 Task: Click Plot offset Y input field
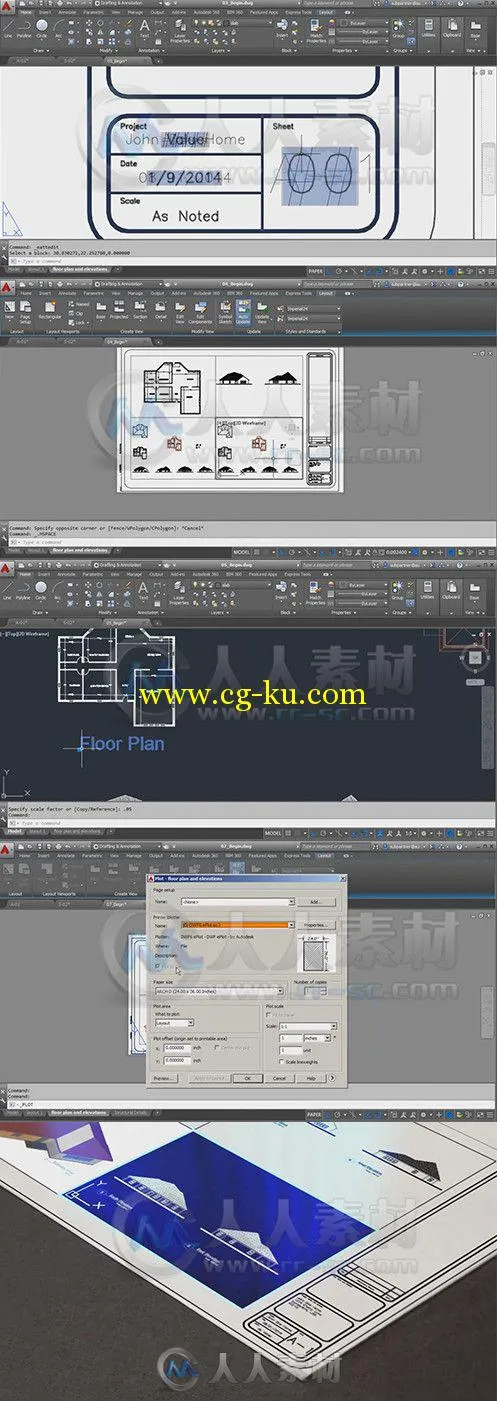pos(178,1061)
